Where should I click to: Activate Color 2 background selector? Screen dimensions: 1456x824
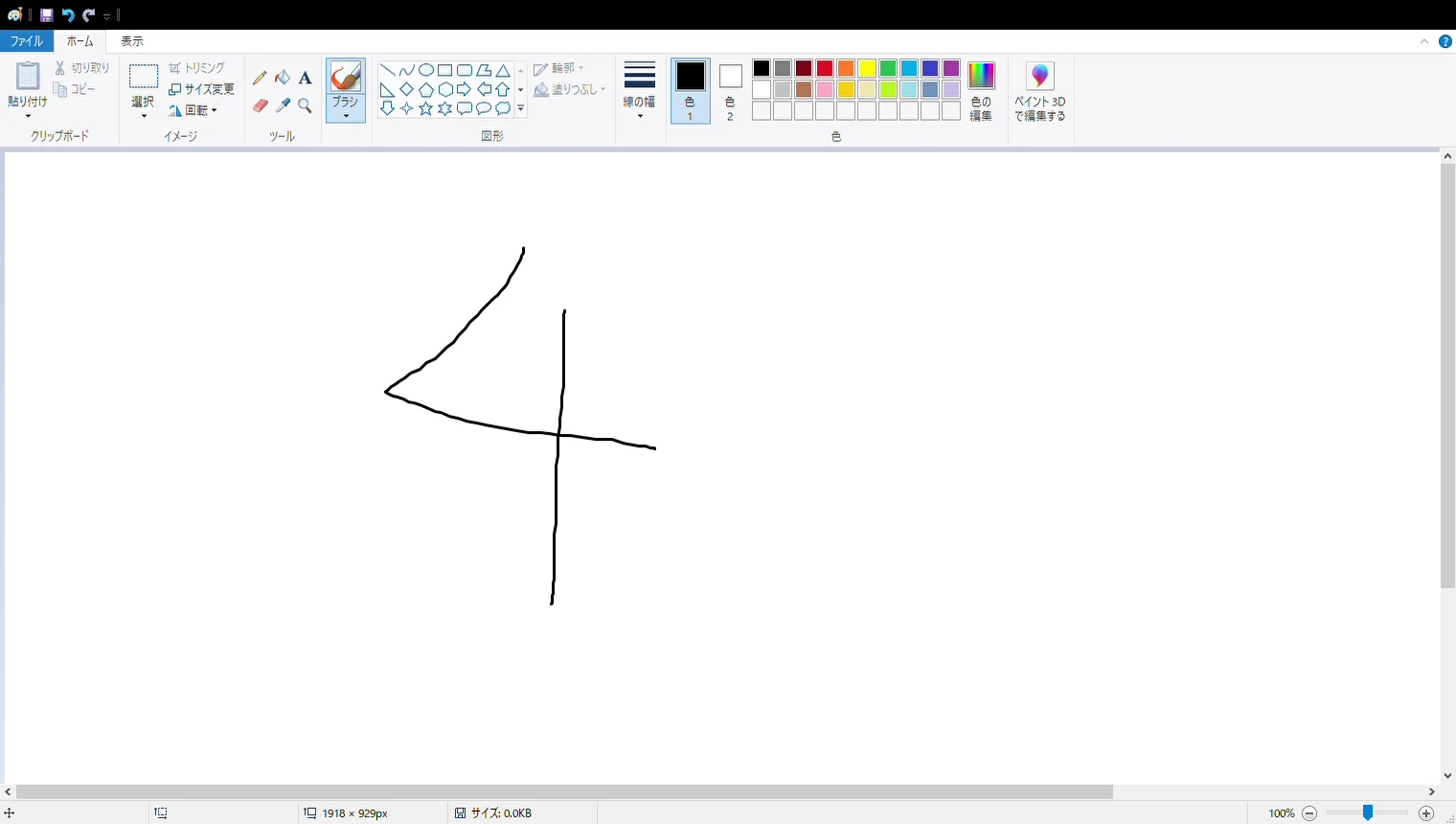[730, 92]
